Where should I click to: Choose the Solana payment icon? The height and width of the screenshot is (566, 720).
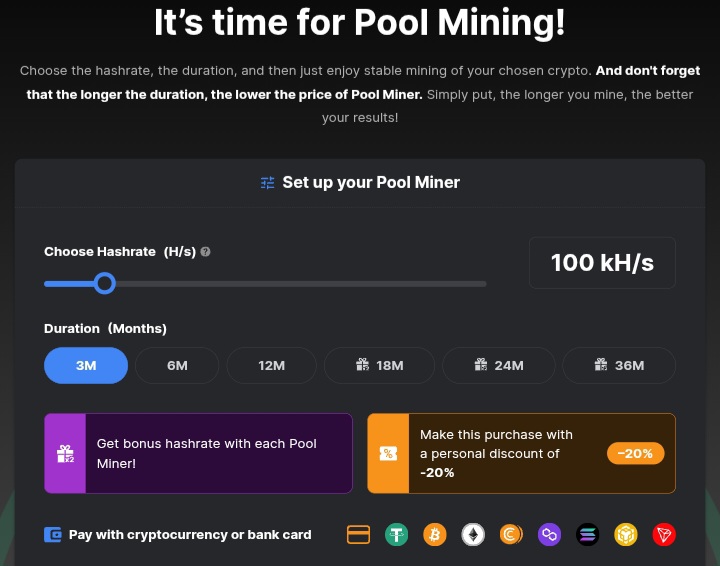click(588, 535)
